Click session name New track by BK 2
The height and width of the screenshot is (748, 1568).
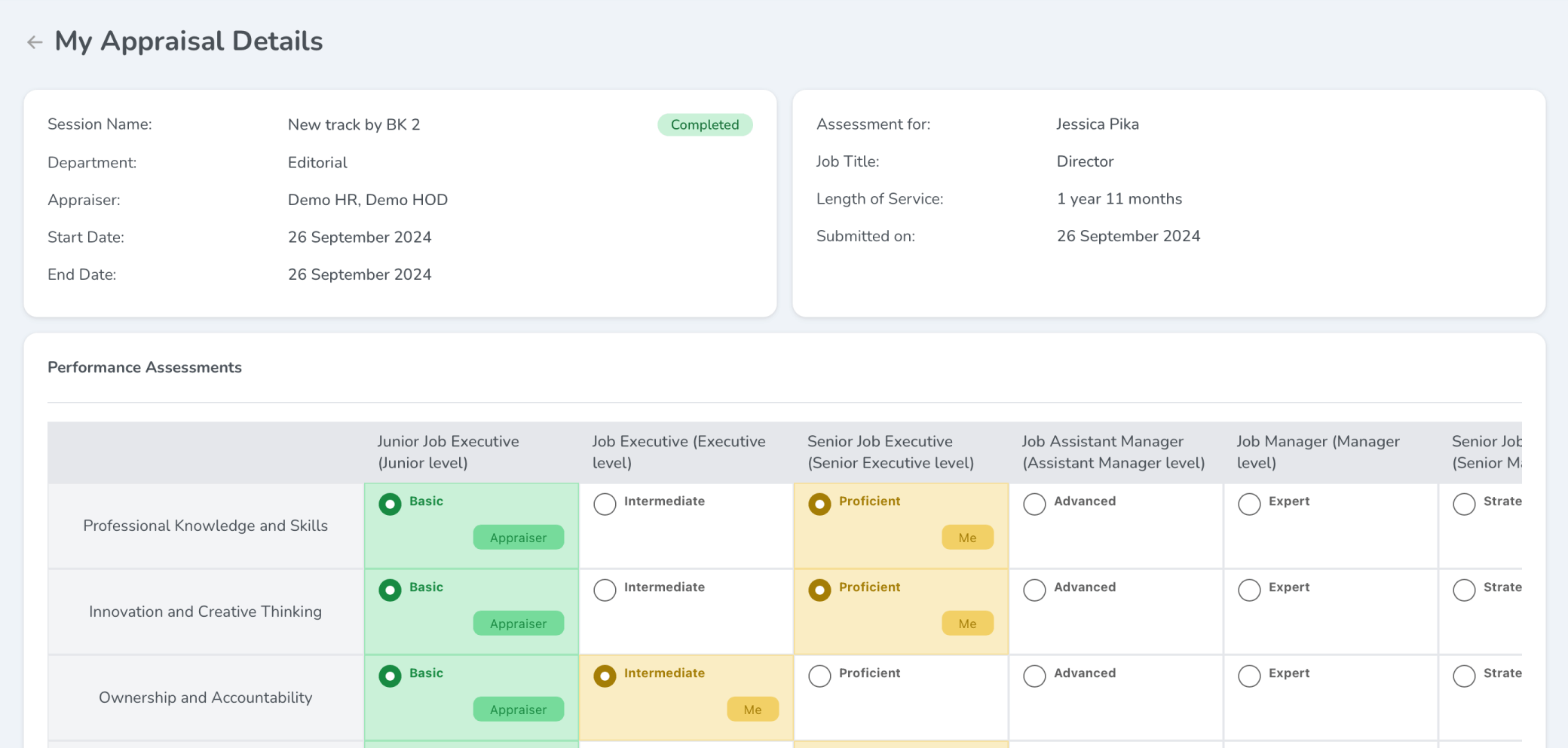[x=354, y=124]
